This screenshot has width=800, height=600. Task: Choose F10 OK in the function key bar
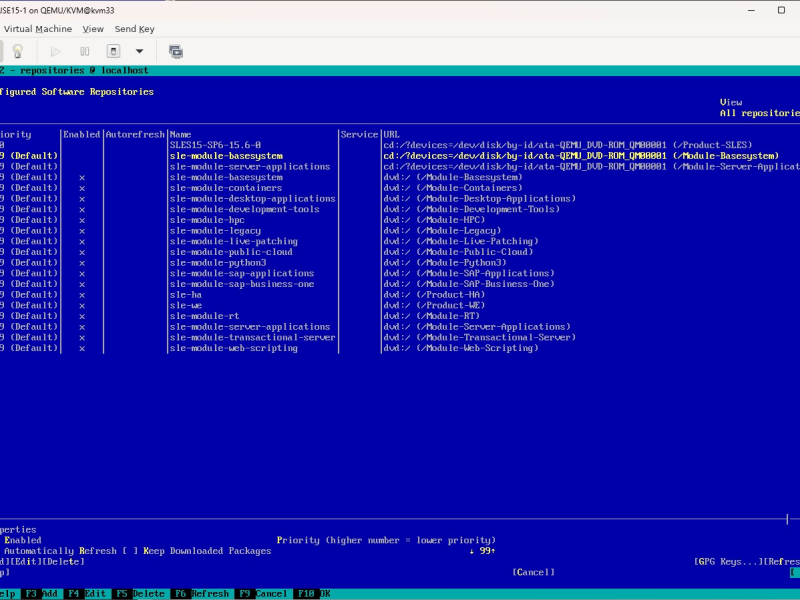[x=314, y=594]
